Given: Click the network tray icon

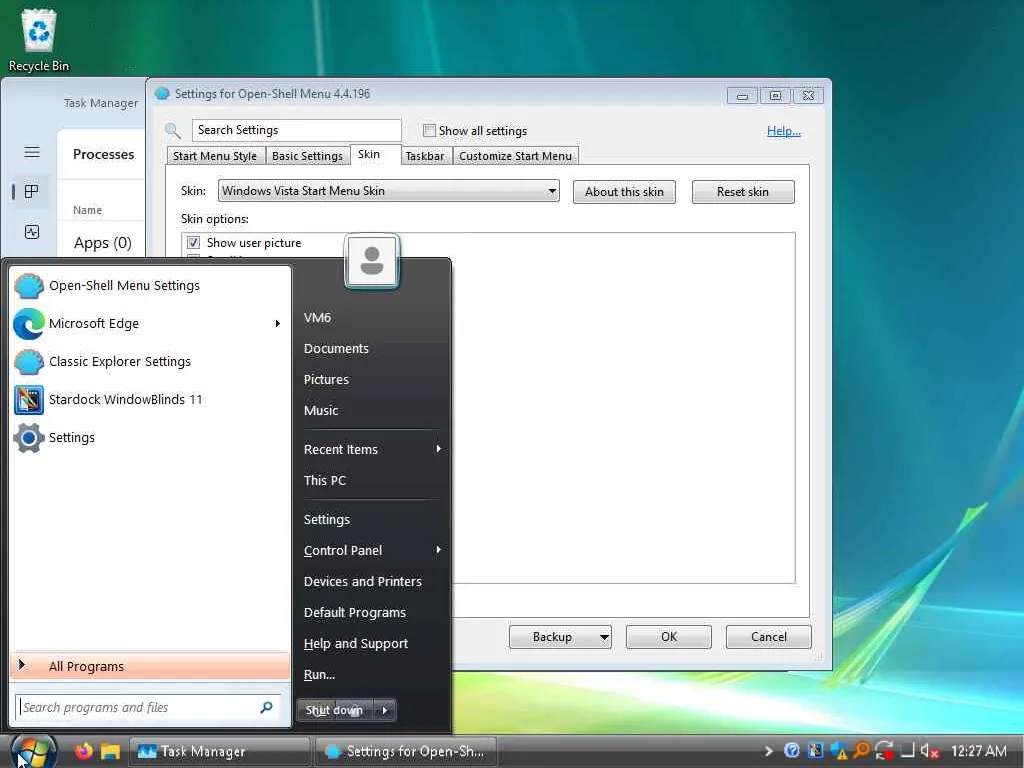Looking at the screenshot, I should pos(908,751).
